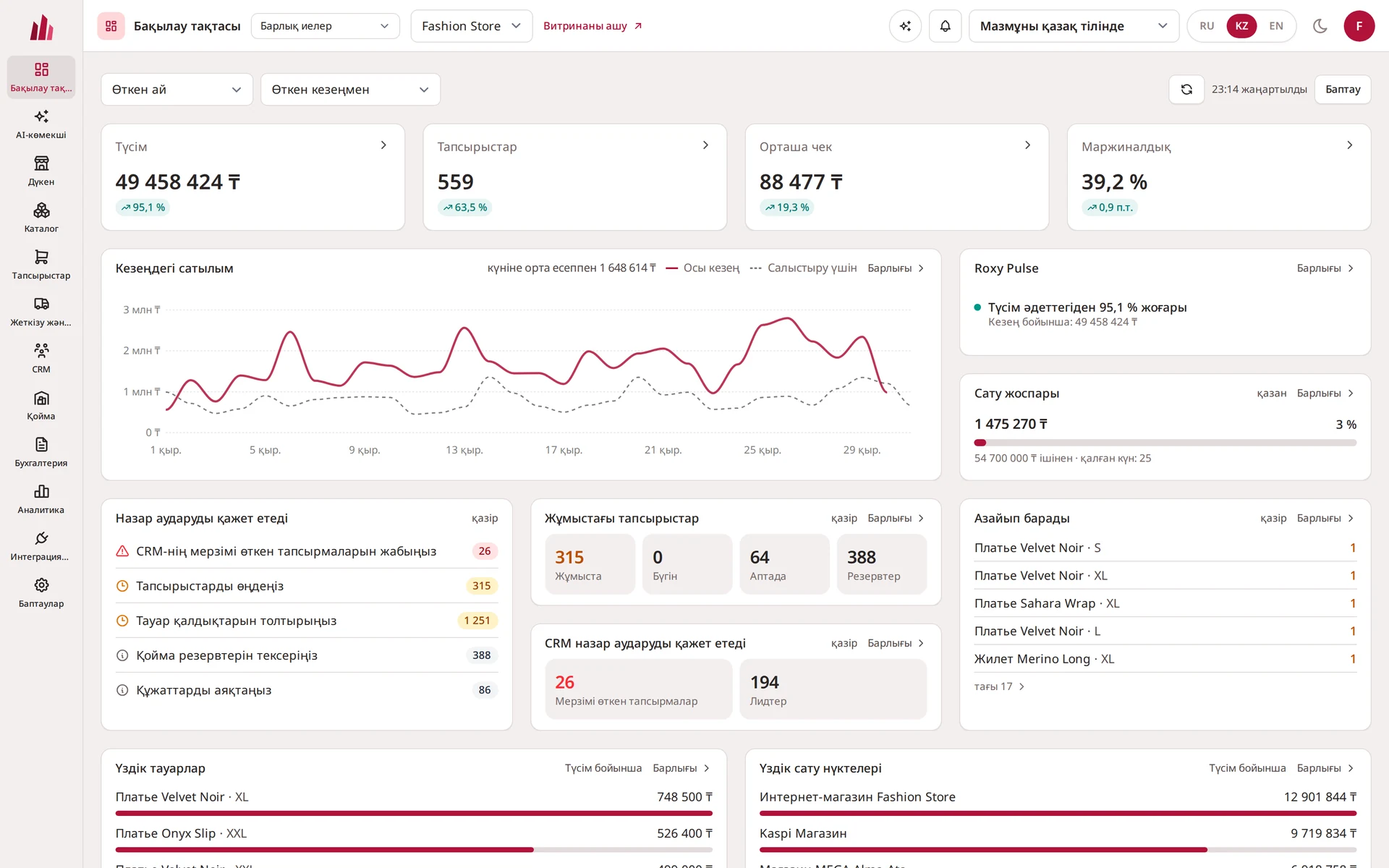The image size is (1389, 868).
Task: Open the AI-көмекші sidebar item
Action: 41,124
